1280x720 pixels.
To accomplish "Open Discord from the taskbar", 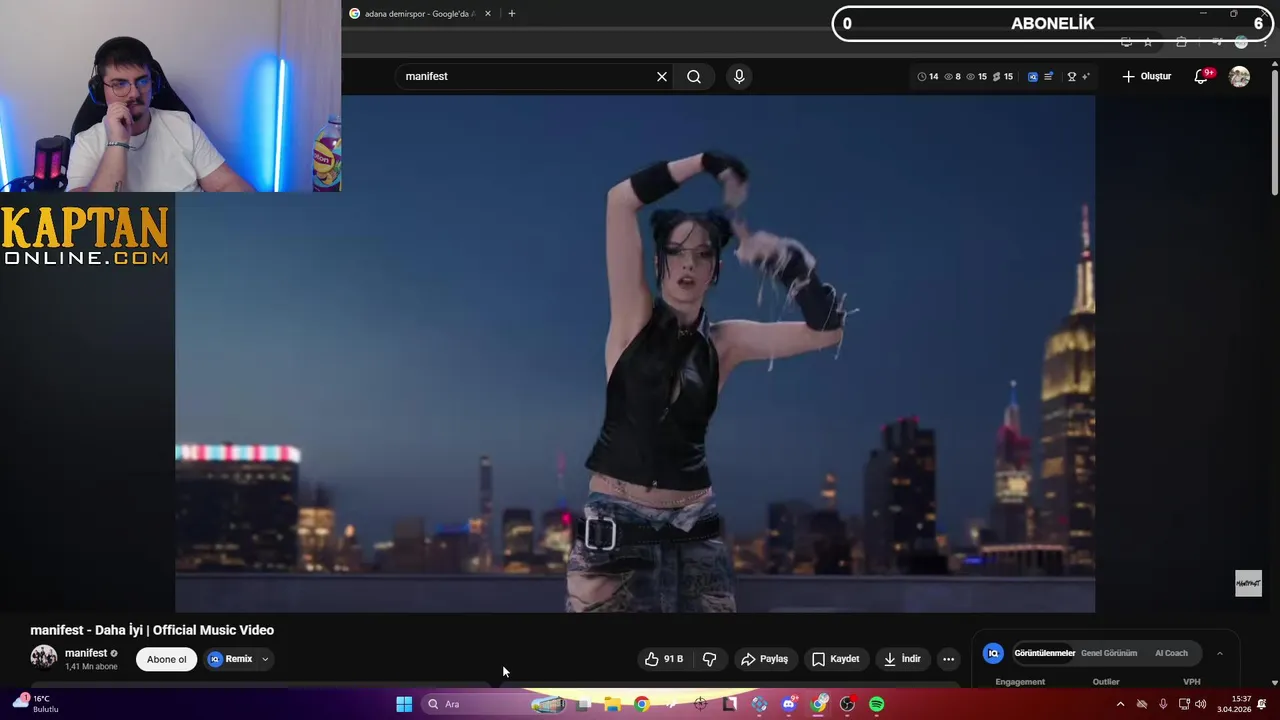I will click(x=789, y=704).
